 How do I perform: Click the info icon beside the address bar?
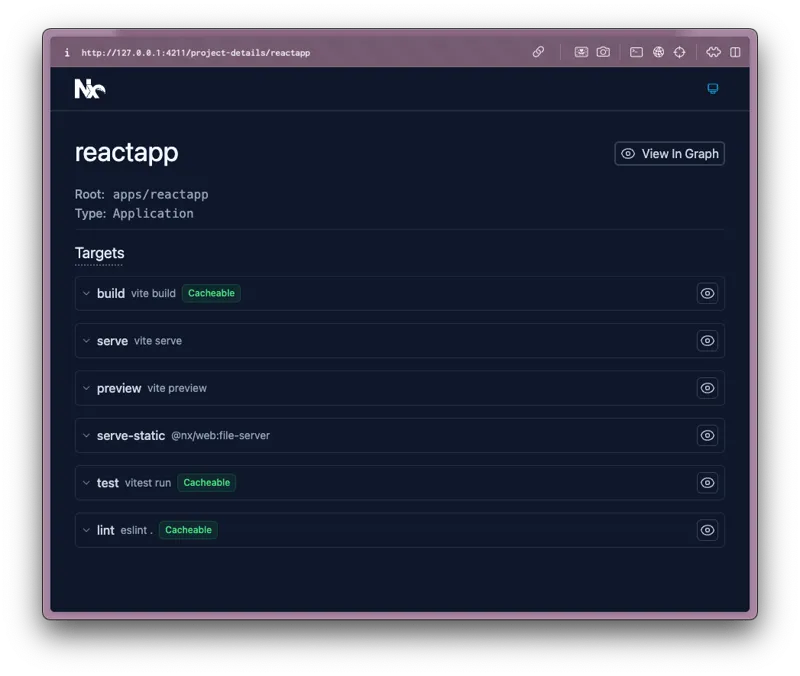pyautogui.click(x=66, y=52)
